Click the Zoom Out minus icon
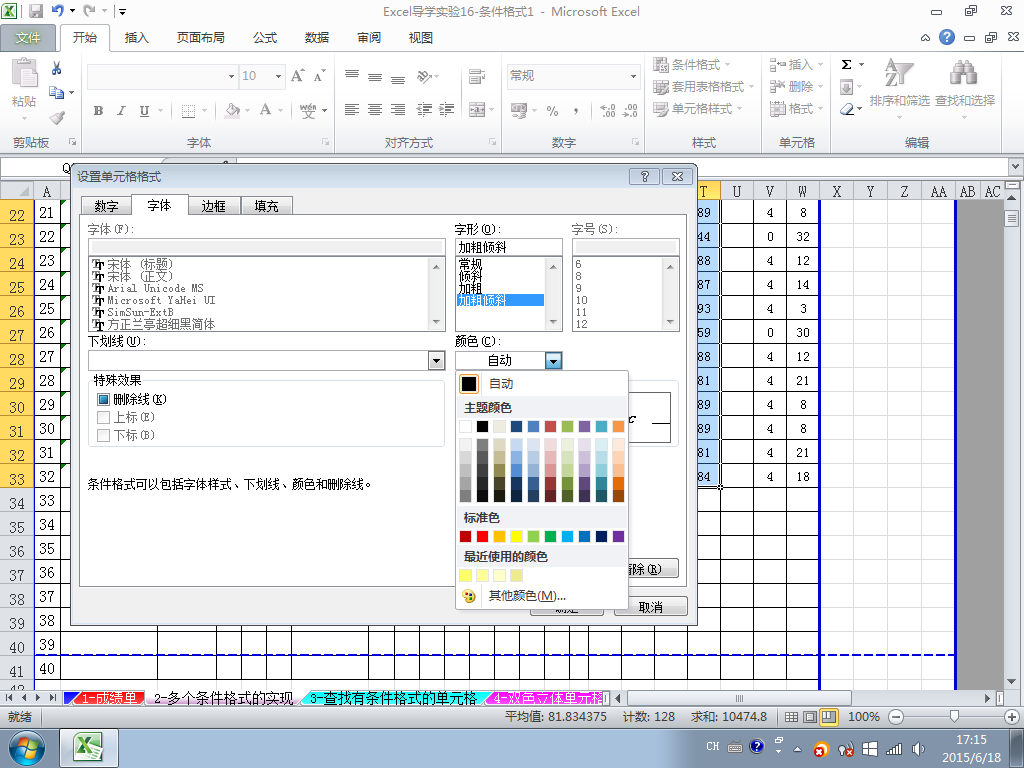1024x768 pixels. (896, 716)
